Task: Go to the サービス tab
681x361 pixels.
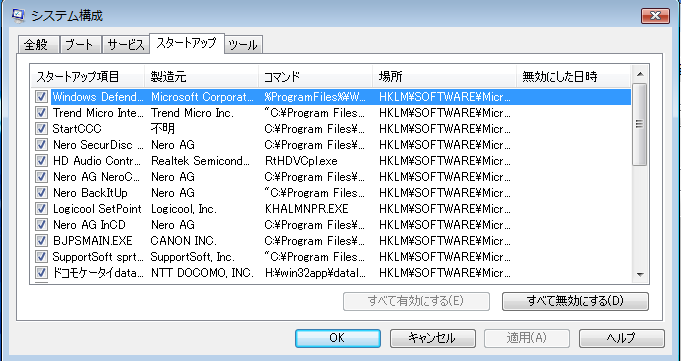Action: pyautogui.click(x=125, y=45)
